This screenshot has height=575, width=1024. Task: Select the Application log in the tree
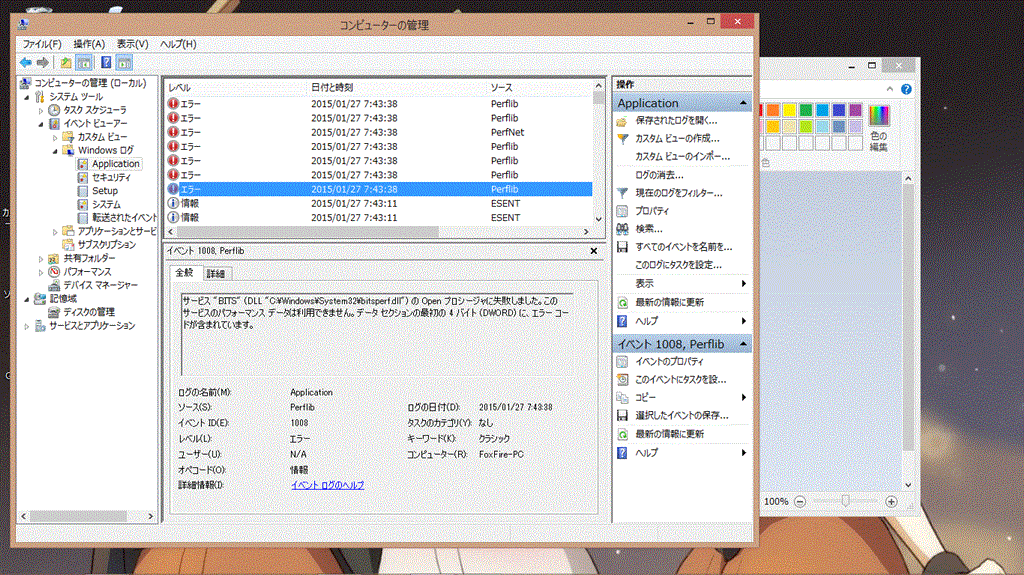tap(116, 164)
